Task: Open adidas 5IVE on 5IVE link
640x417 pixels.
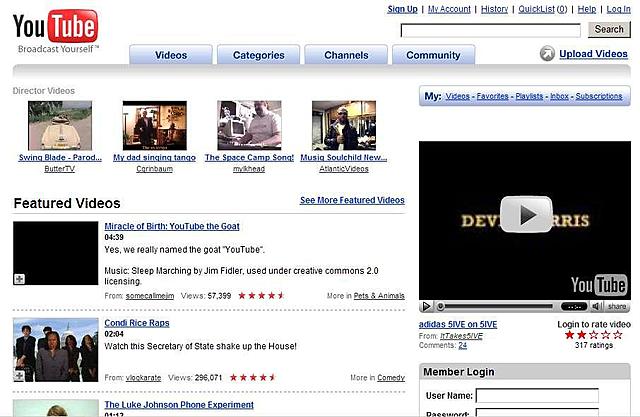Action: 458,324
